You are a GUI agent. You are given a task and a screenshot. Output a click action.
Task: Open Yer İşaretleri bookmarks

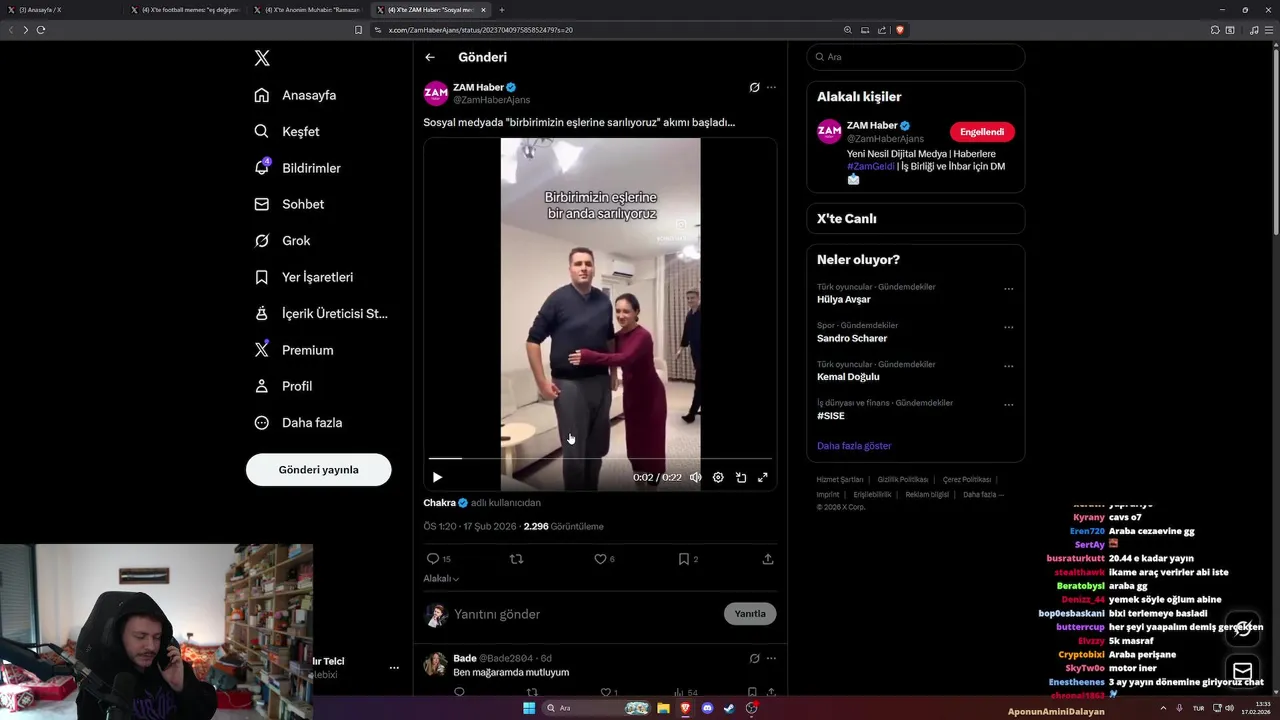(303, 277)
